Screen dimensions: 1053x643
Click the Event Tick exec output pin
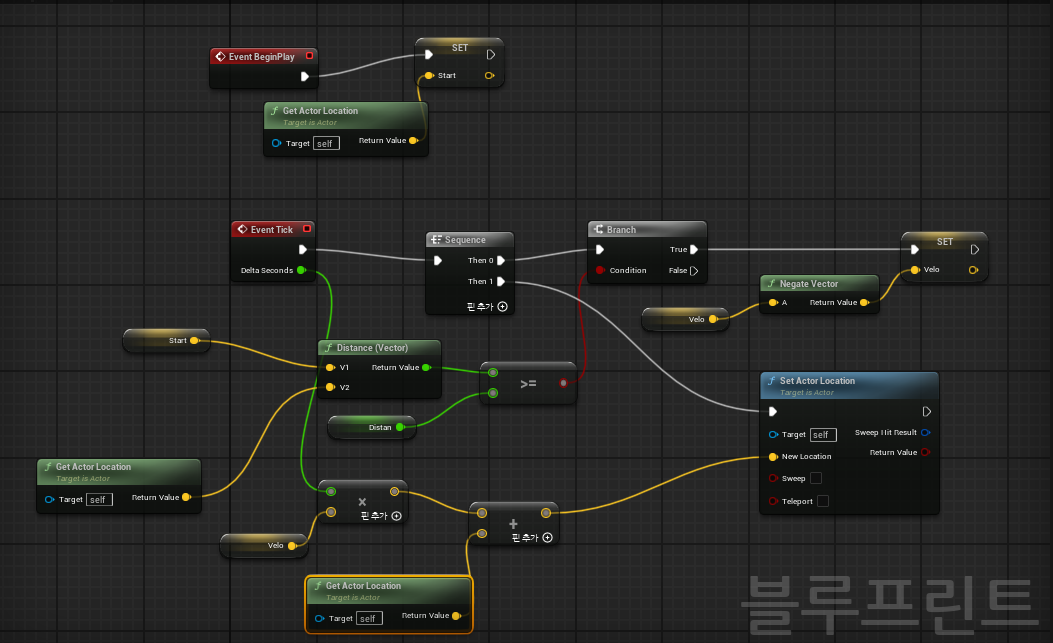(x=303, y=249)
